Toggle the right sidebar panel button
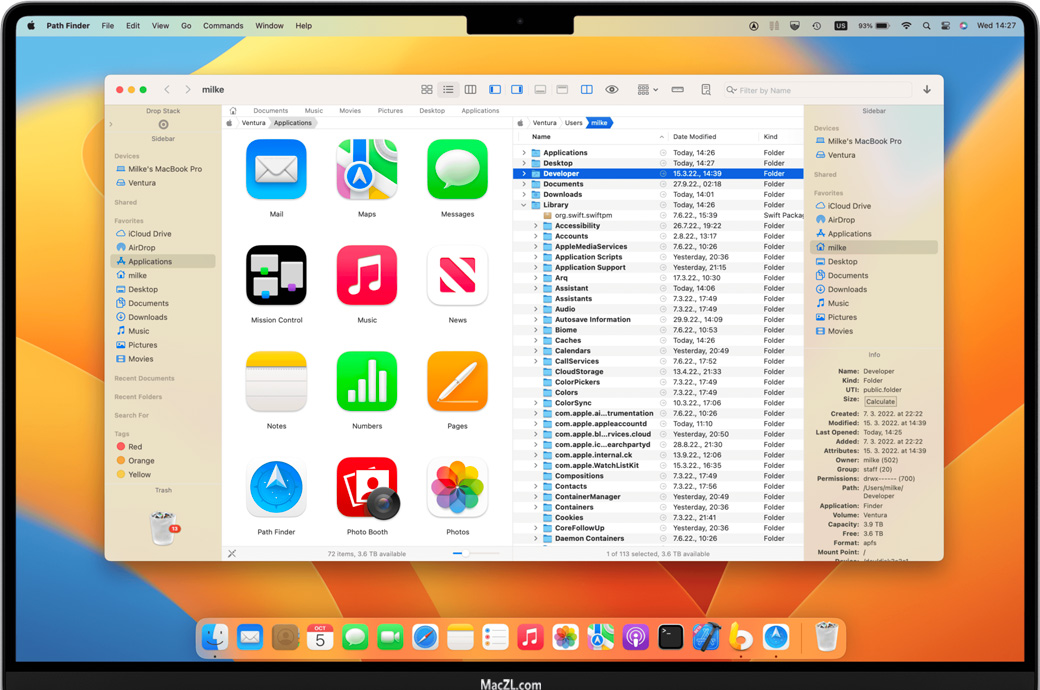1040x690 pixels. (517, 90)
